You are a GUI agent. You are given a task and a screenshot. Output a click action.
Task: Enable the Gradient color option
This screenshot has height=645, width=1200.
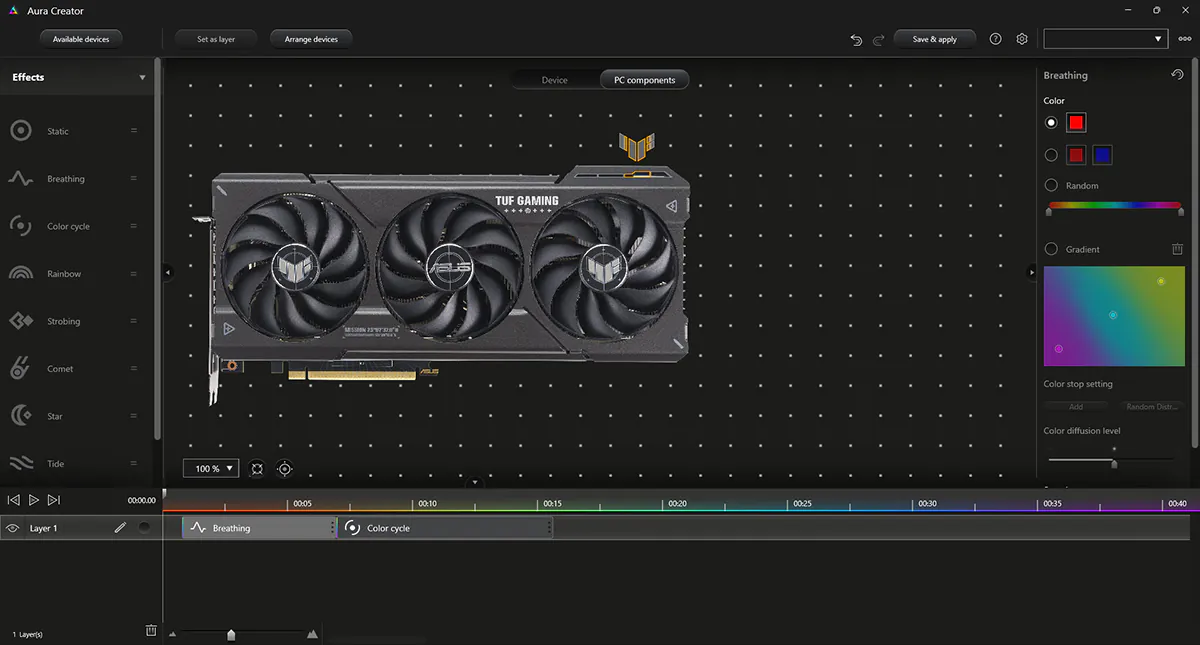[x=1051, y=249]
